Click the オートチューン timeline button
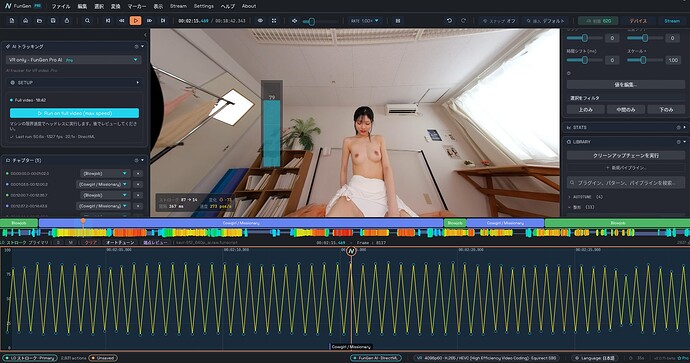This screenshot has width=690, height=363. pos(121,242)
